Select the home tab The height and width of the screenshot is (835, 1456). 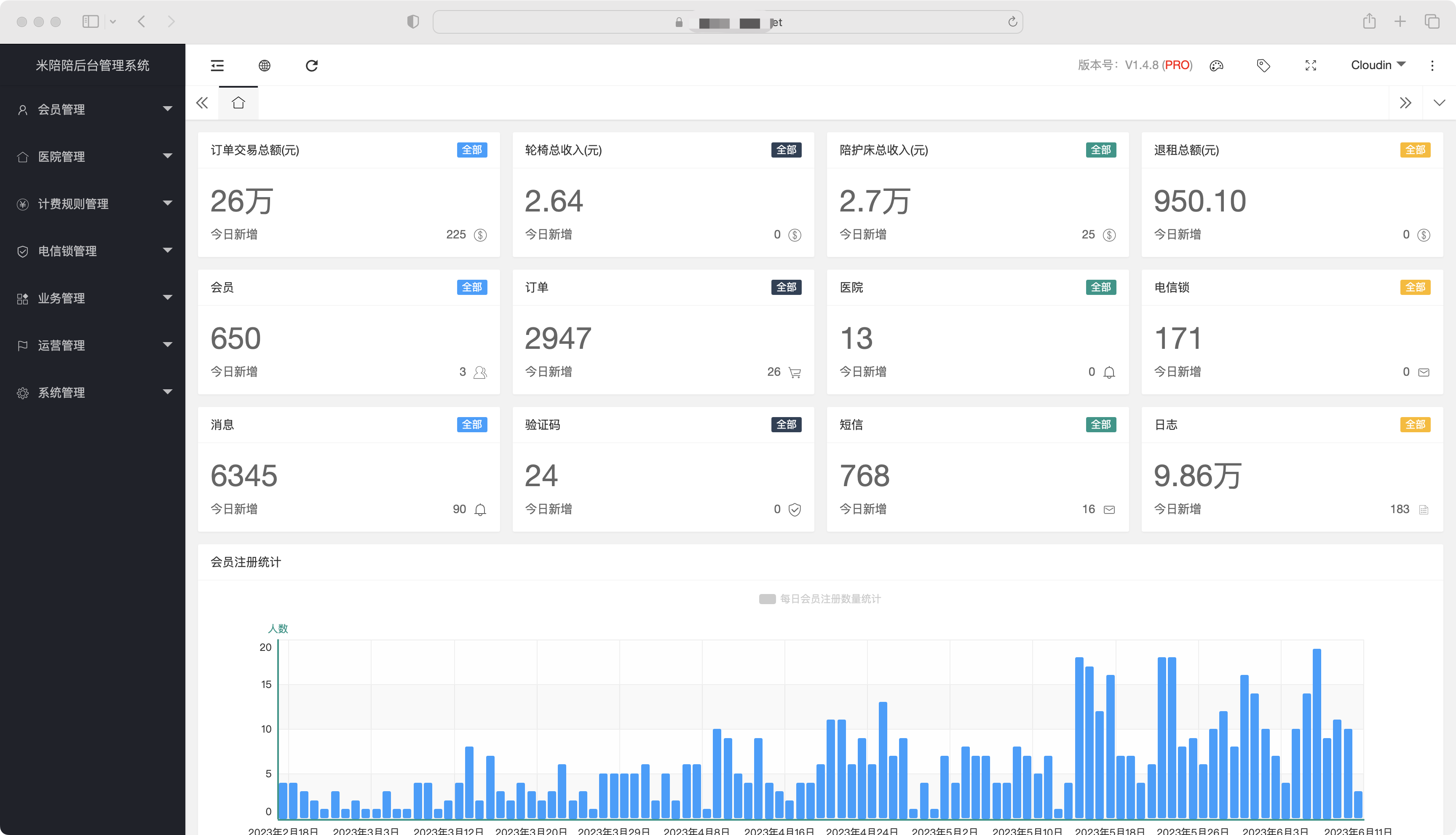238,103
